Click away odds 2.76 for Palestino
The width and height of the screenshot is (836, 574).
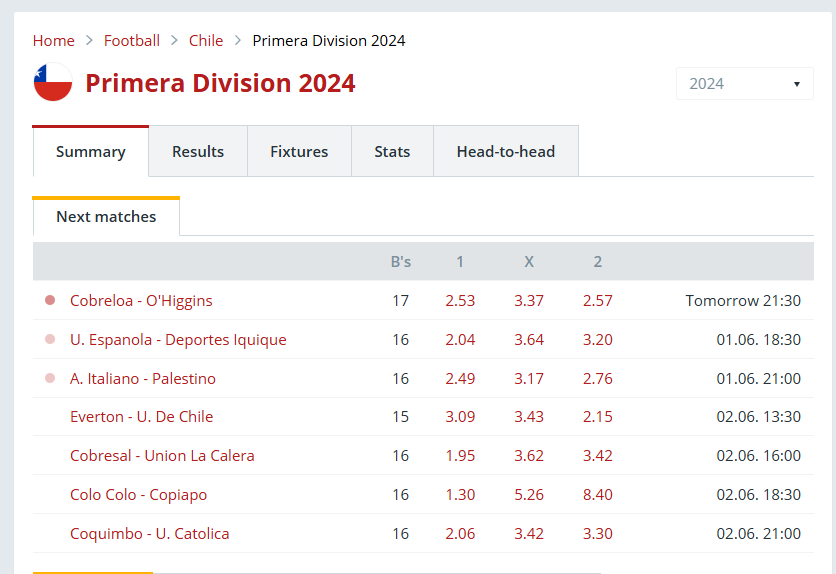click(x=598, y=378)
